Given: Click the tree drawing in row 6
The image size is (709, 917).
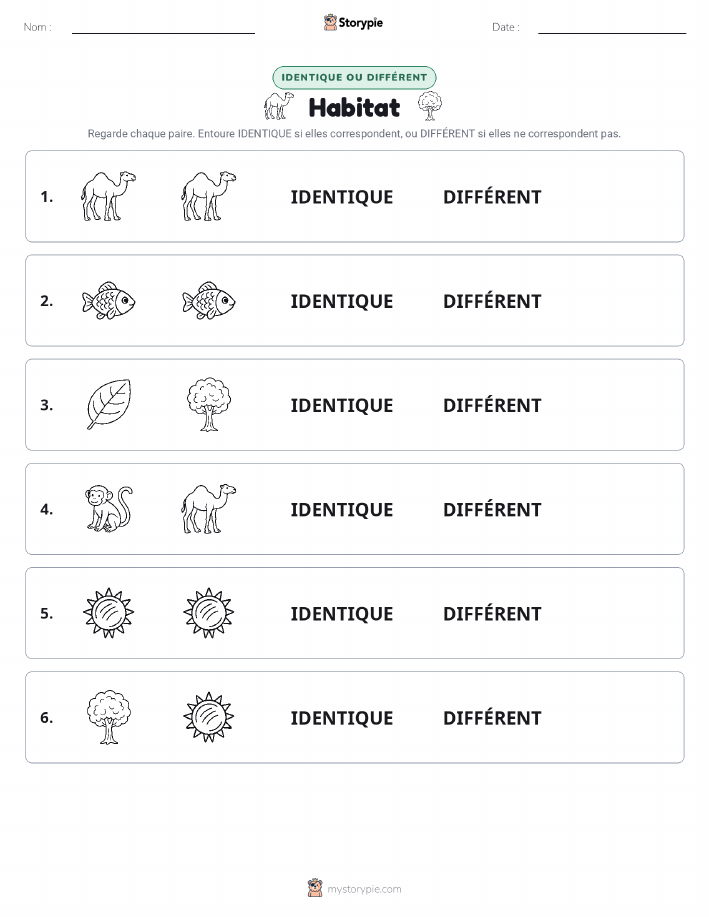Looking at the screenshot, I should coord(109,716).
